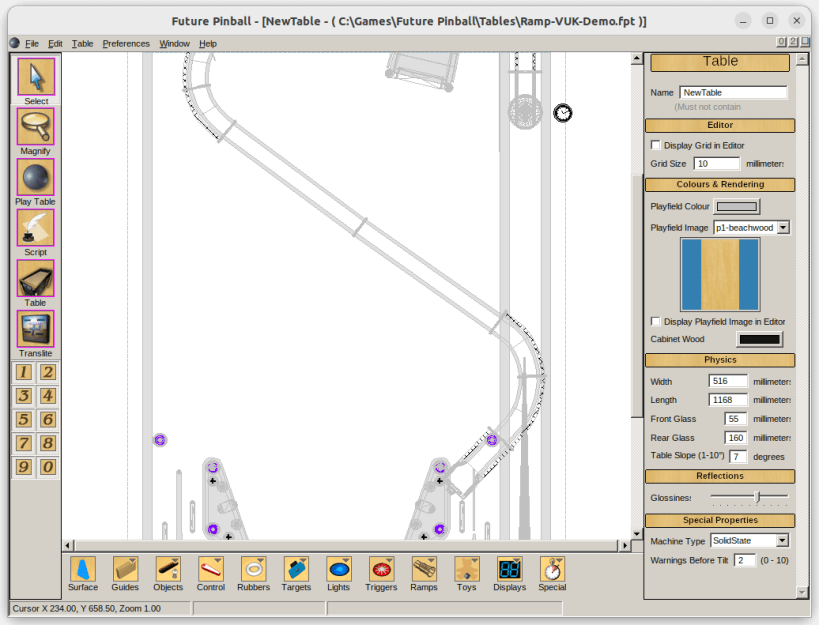
Task: Toggle Display Playfield Image in Editor
Action: click(x=656, y=321)
